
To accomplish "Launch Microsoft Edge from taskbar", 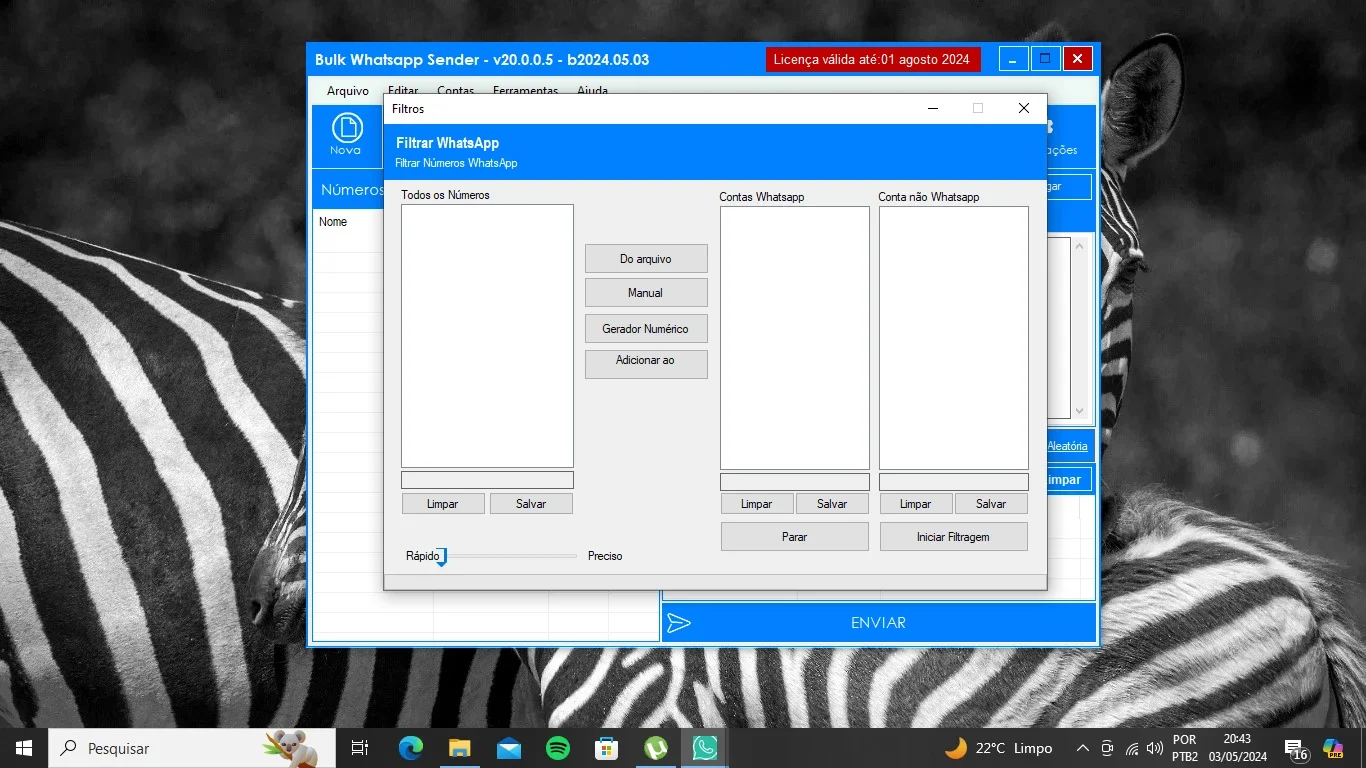I will (x=410, y=748).
